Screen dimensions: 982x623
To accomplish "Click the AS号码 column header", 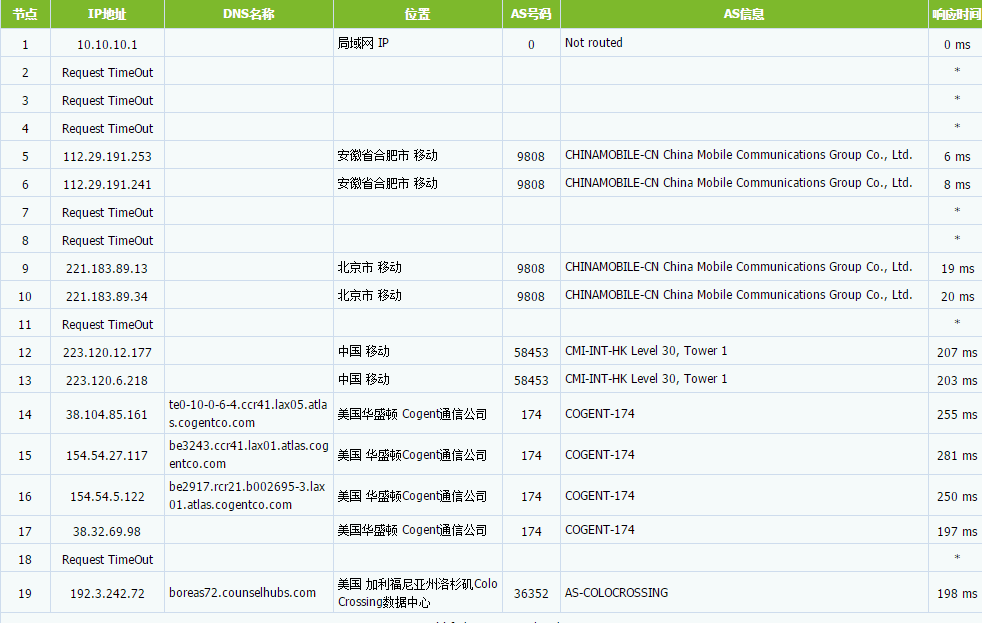I will pyautogui.click(x=531, y=14).
